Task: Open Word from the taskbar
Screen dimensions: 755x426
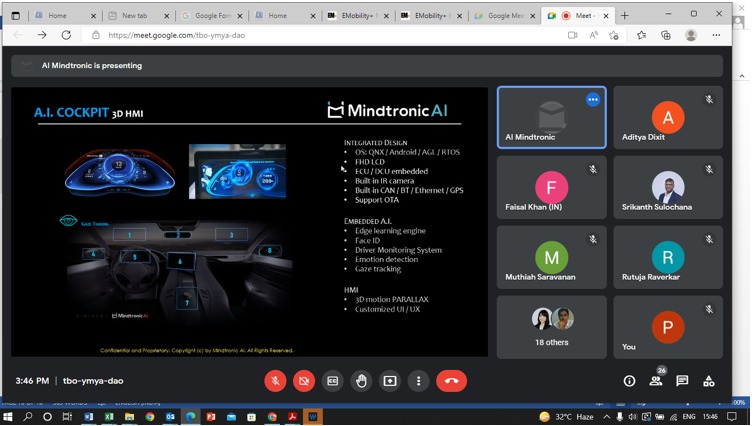Action: pyautogui.click(x=89, y=417)
